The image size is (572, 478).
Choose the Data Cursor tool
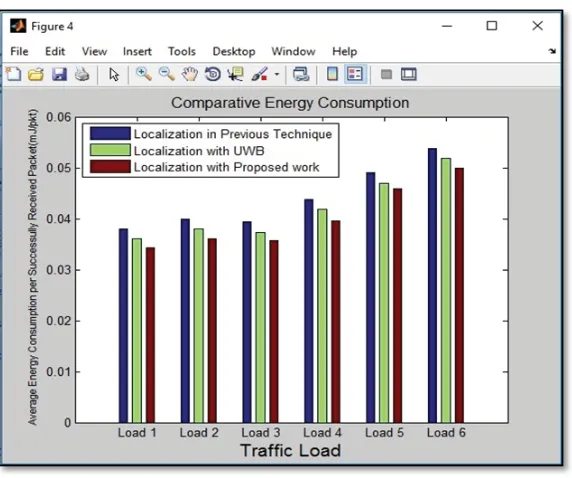pos(236,74)
